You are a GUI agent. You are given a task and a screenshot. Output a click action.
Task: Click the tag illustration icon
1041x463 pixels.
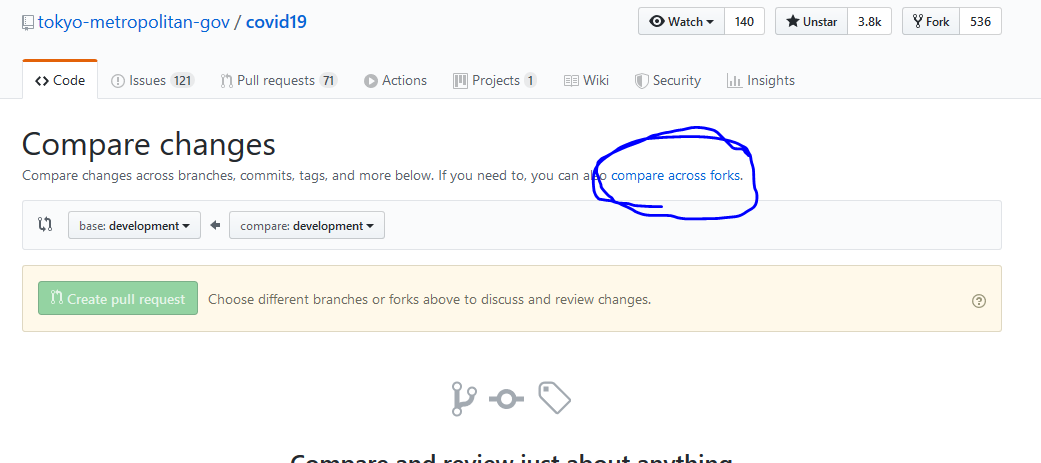point(554,397)
